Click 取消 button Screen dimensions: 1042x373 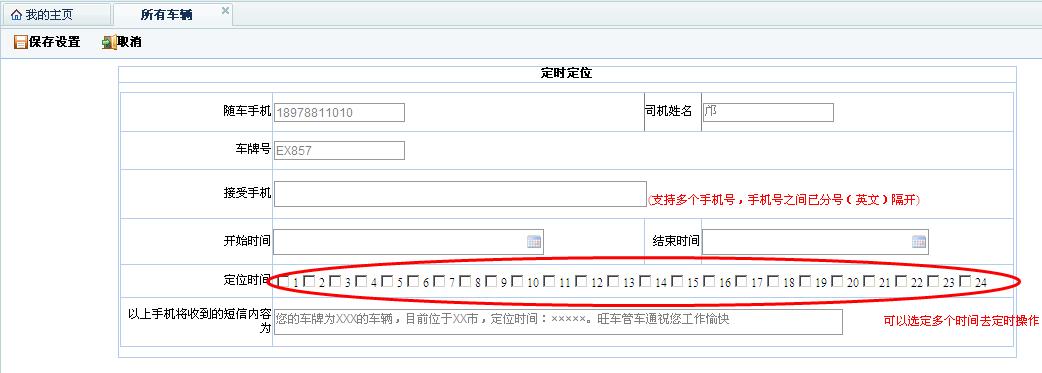pyautogui.click(x=122, y=42)
